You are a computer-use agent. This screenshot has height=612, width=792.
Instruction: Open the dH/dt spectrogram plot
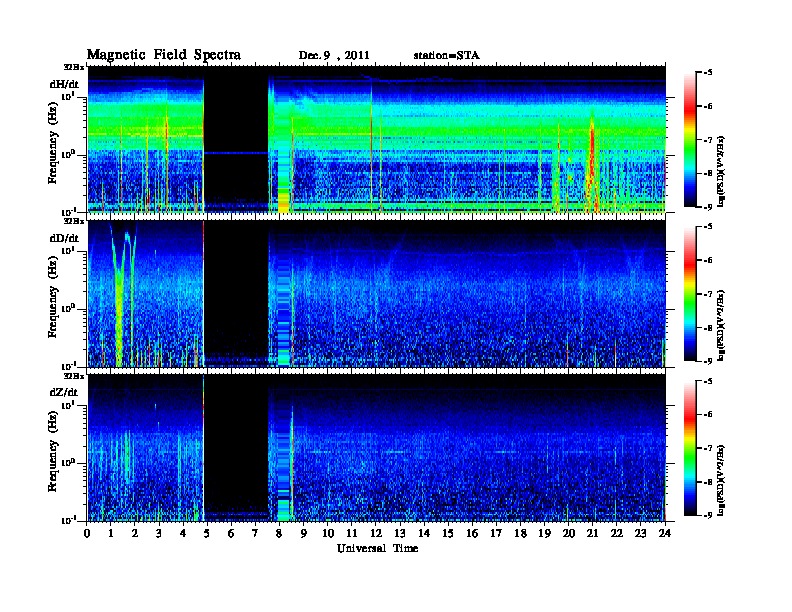pos(377,139)
